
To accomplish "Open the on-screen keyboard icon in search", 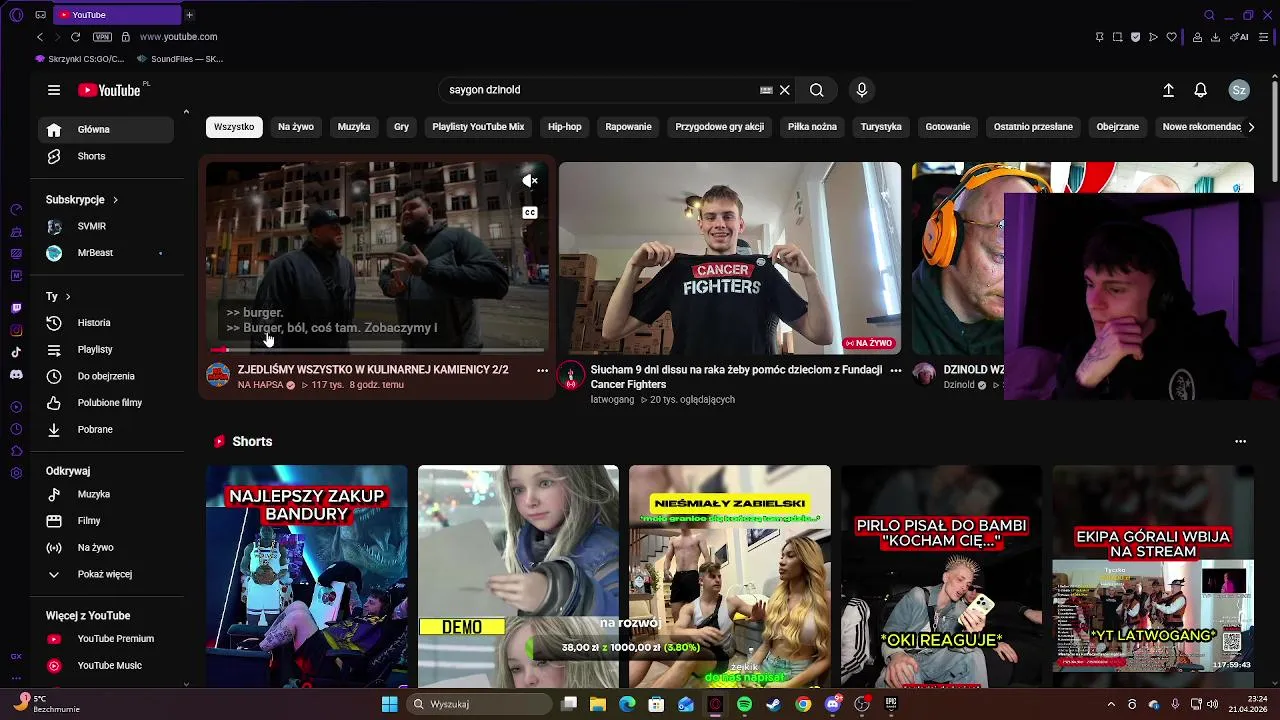I will pyautogui.click(x=766, y=90).
